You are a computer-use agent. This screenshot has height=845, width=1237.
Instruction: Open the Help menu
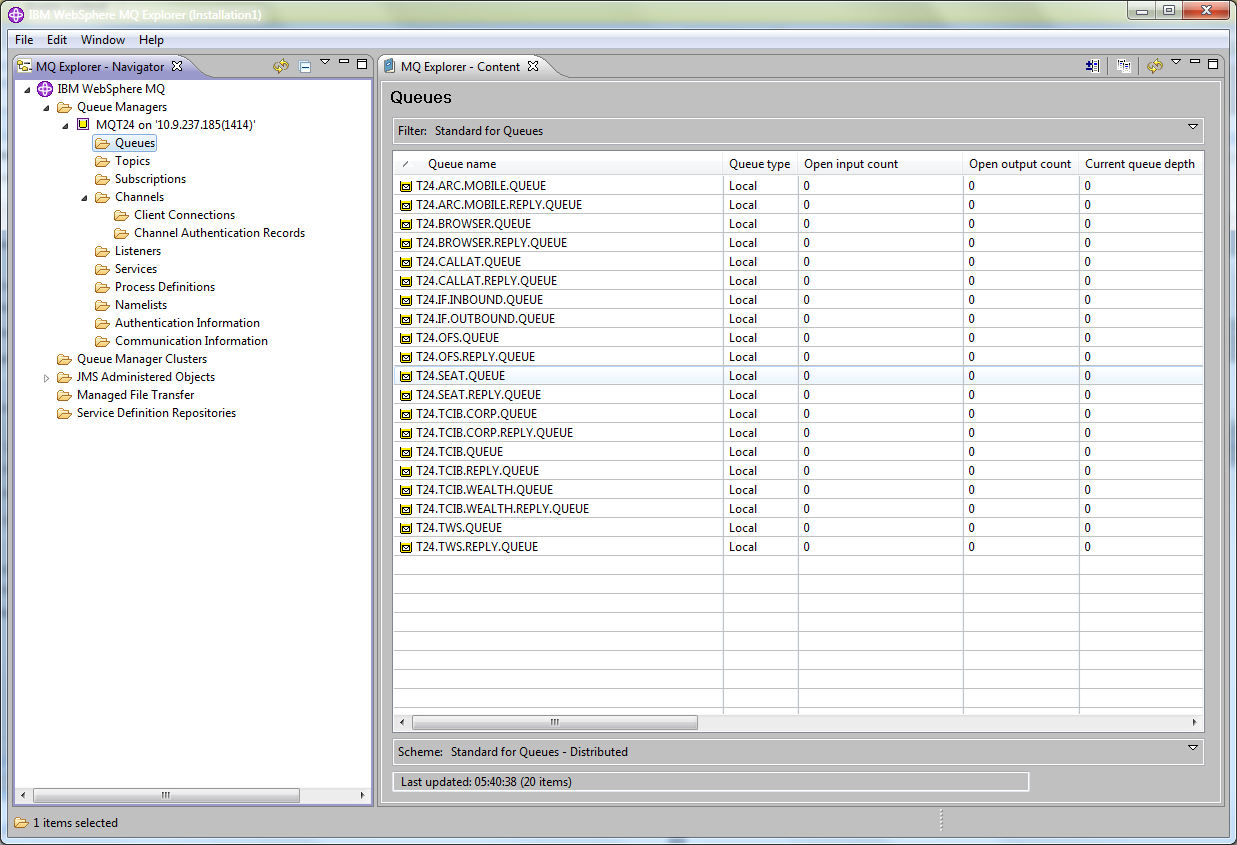151,40
